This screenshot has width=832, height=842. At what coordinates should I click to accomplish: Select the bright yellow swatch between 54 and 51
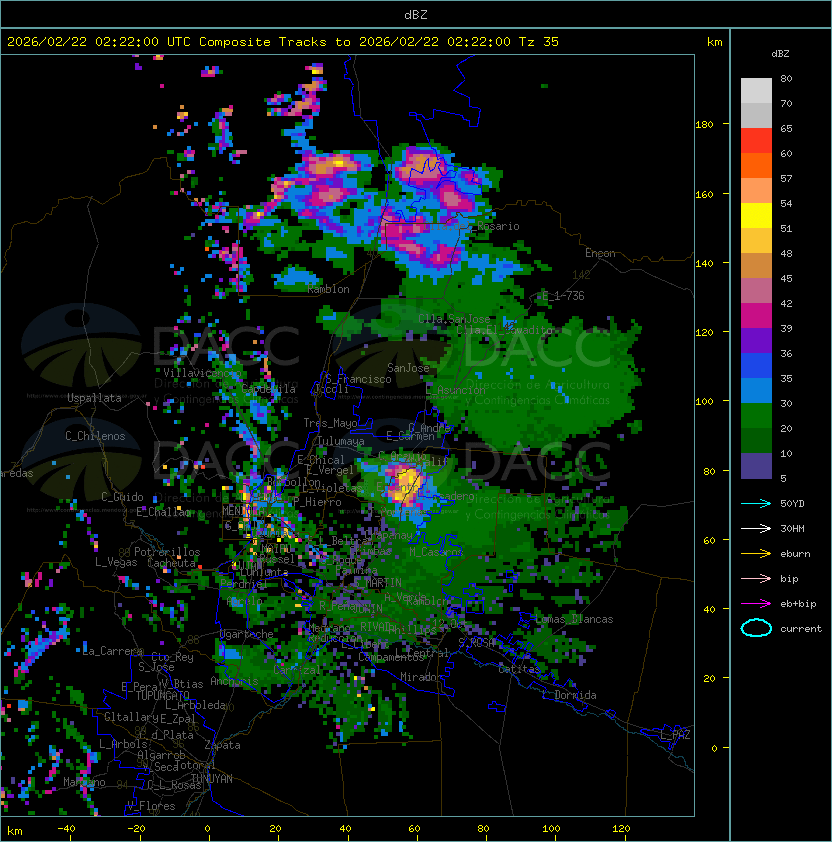[x=756, y=216]
